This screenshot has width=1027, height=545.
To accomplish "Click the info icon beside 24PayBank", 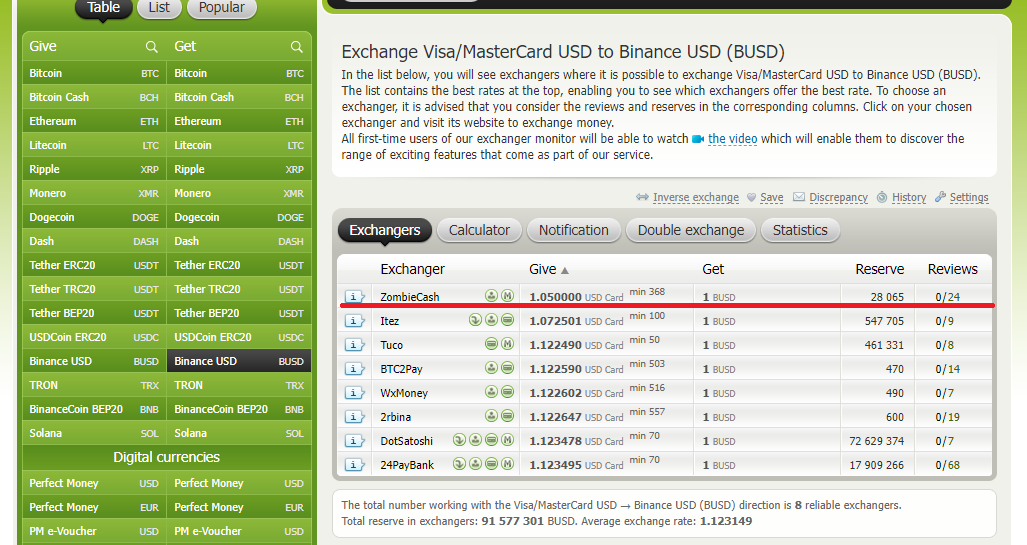I will [355, 465].
